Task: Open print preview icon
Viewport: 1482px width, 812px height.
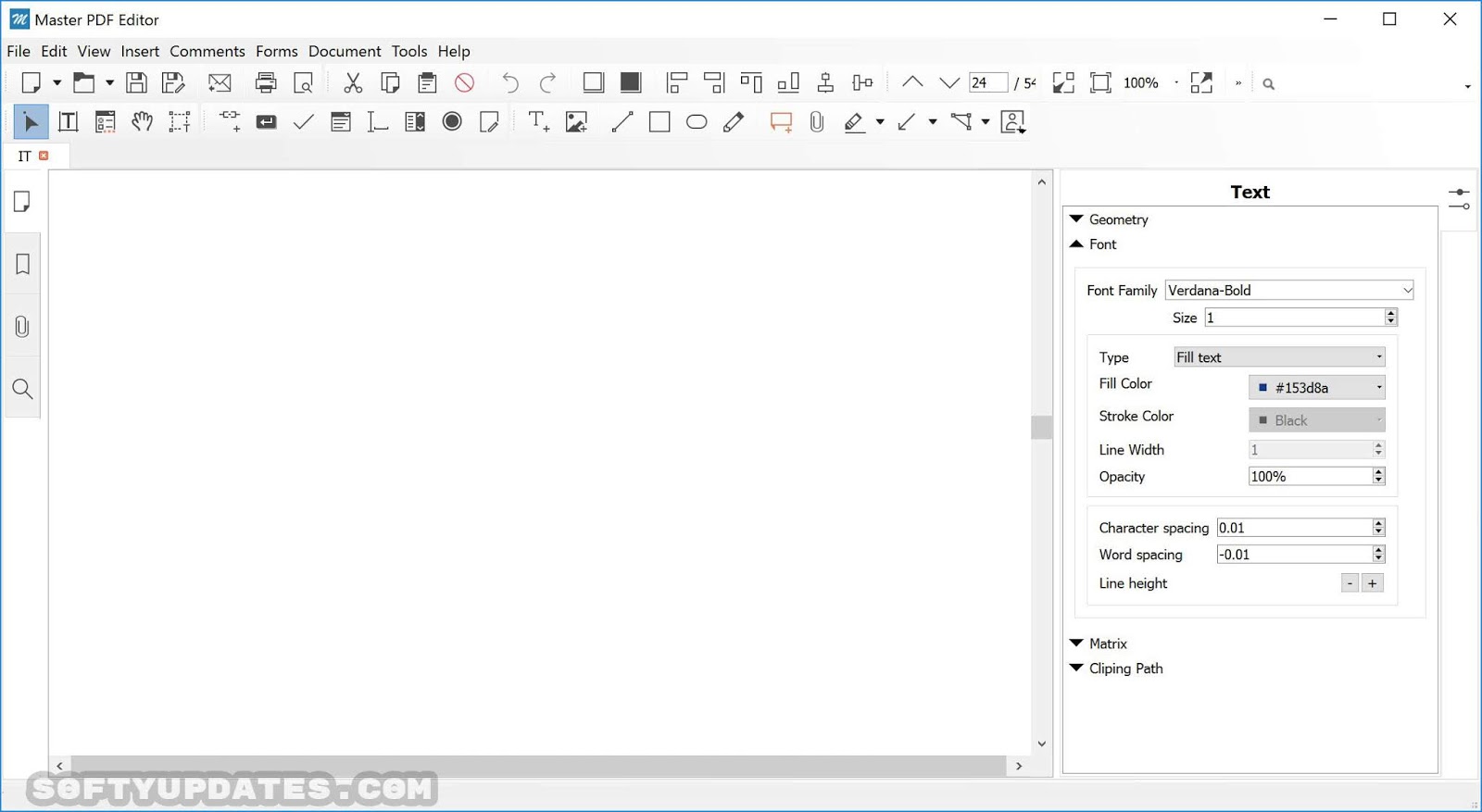Action: pos(303,82)
